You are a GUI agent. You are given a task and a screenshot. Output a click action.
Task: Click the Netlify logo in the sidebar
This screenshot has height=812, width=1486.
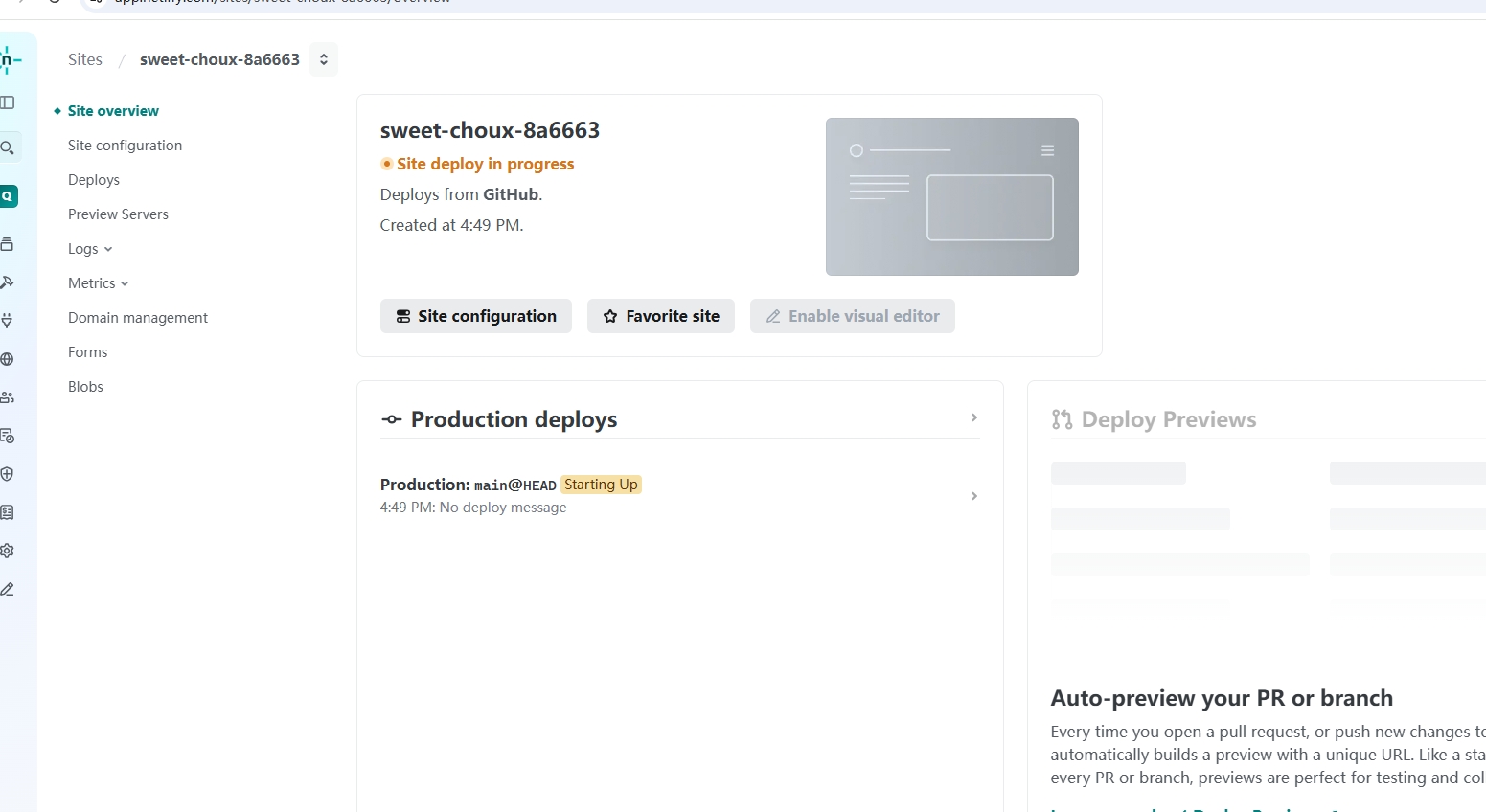(x=10, y=60)
